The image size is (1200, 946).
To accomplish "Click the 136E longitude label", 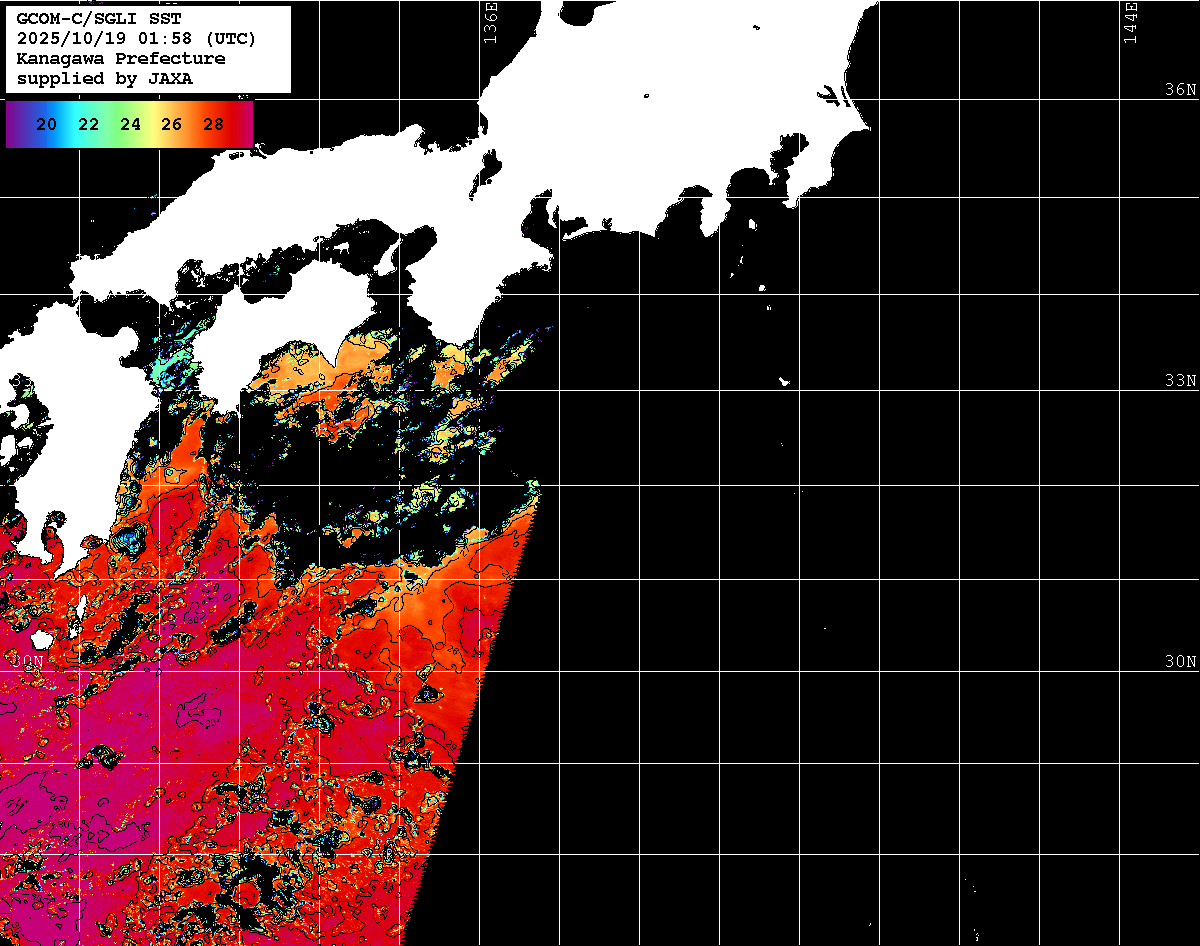I will tap(490, 22).
